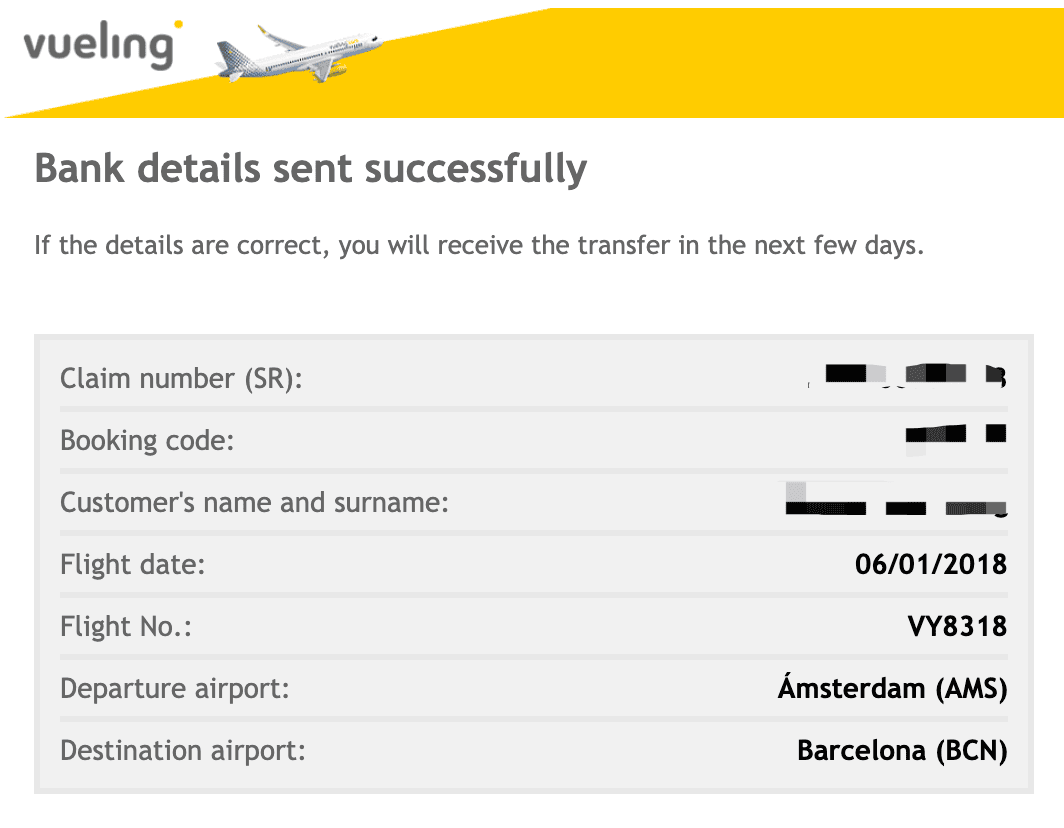Click the 'Destination airport:' label
This screenshot has width=1064, height=828.
click(x=183, y=751)
